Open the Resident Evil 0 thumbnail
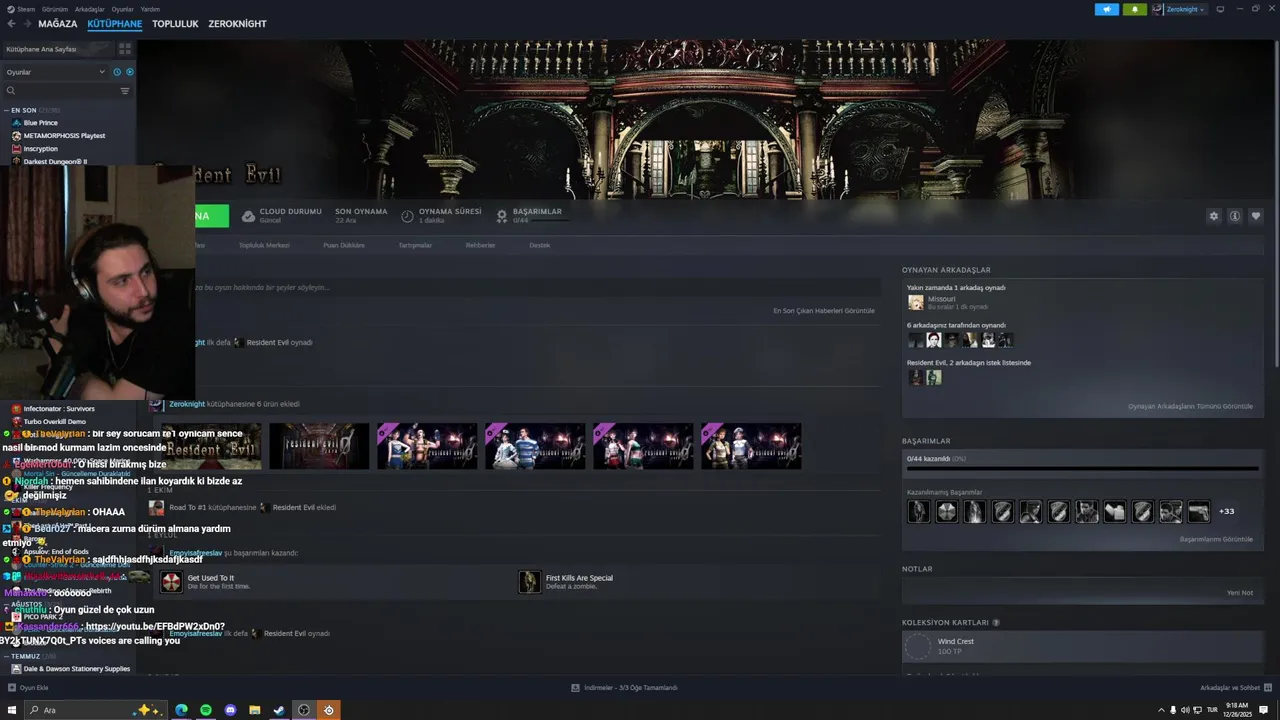The width and height of the screenshot is (1280, 720). tap(319, 446)
